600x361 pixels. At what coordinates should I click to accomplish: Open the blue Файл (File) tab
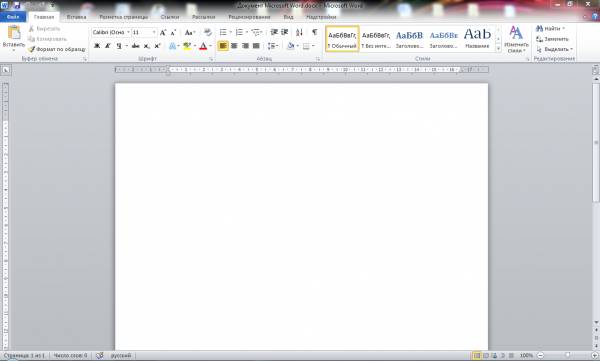pyautogui.click(x=13, y=17)
